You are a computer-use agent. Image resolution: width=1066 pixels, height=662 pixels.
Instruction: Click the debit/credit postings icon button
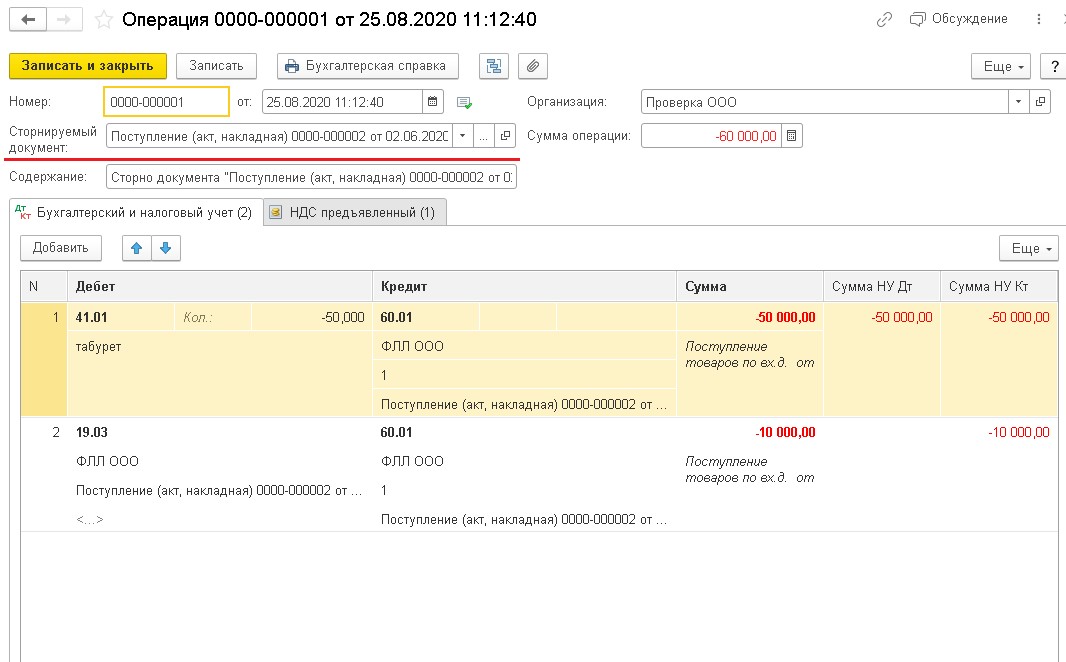[493, 66]
